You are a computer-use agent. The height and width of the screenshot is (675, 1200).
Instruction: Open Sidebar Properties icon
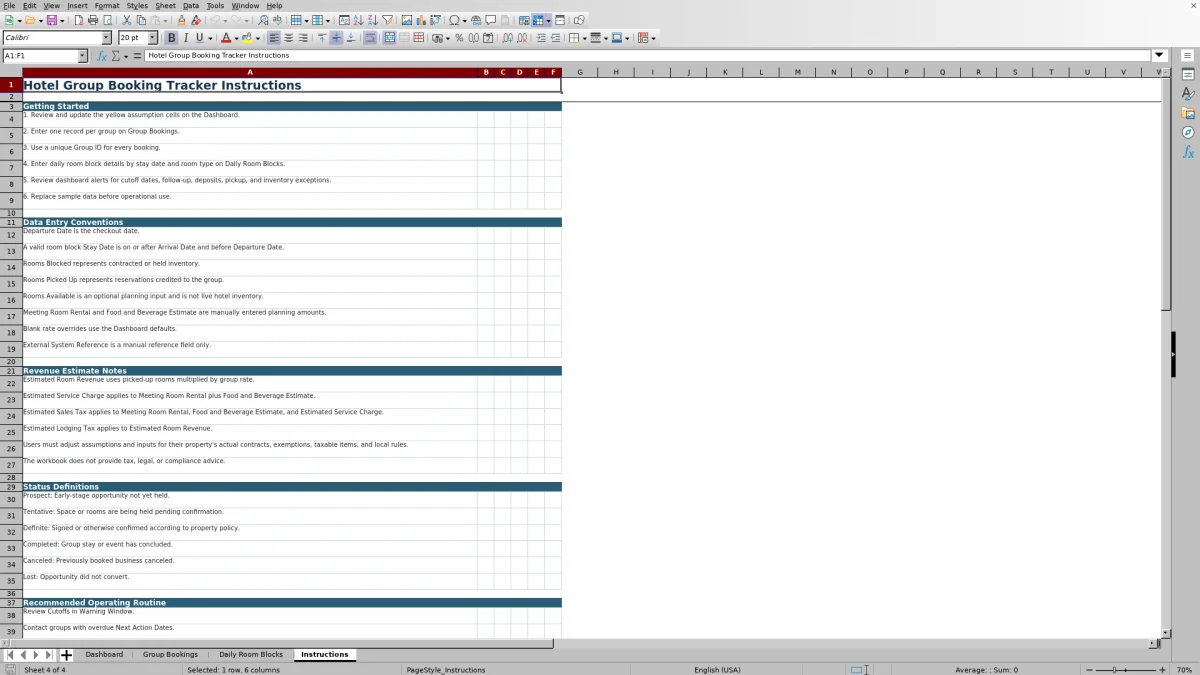pyautogui.click(x=1188, y=75)
